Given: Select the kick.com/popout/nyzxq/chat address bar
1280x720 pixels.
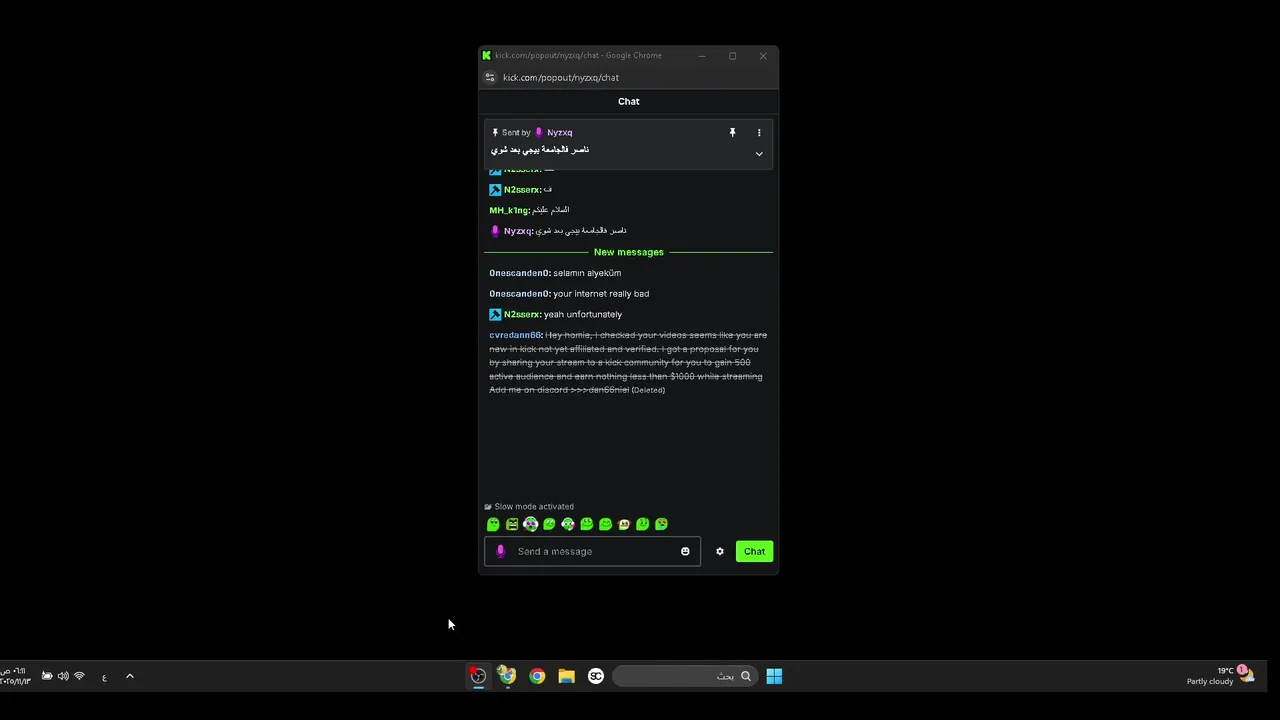Looking at the screenshot, I should 561,77.
